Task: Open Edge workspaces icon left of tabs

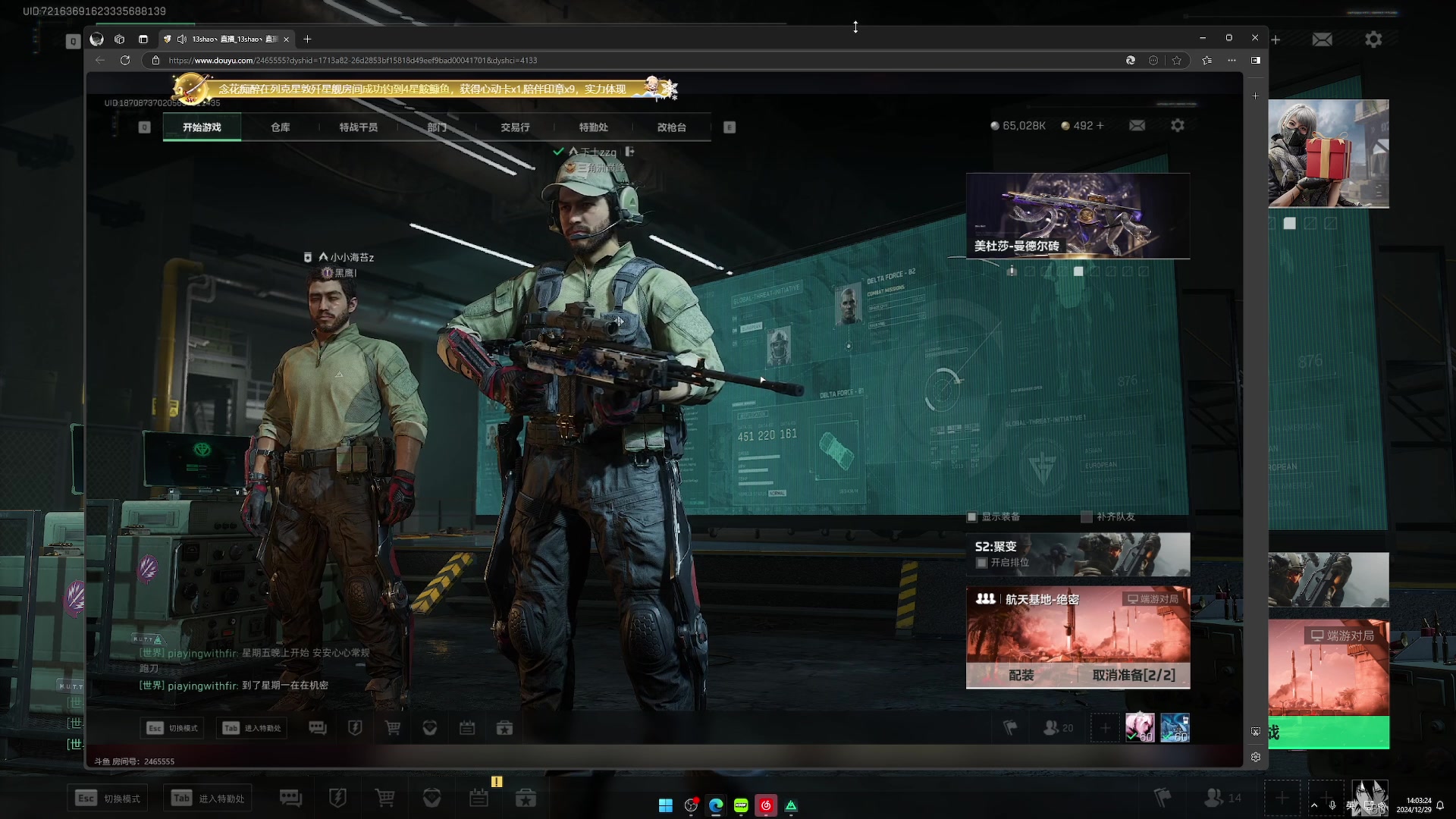Action: 119,39
